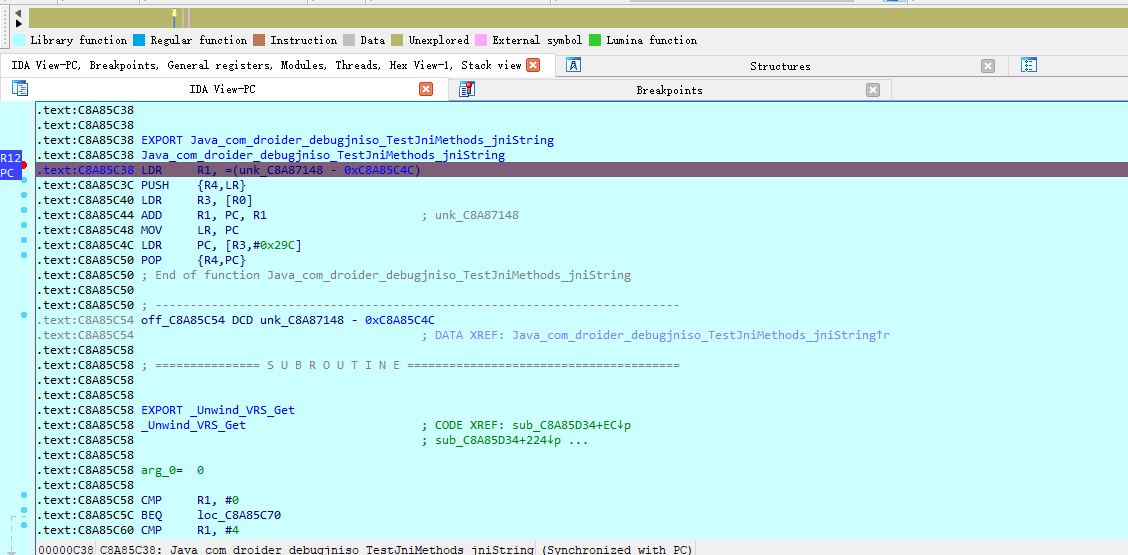Set breakpoint at gutter dot for ADD R1, PC, R1
Screen dimensions: 1128x555
click(x=24, y=210)
